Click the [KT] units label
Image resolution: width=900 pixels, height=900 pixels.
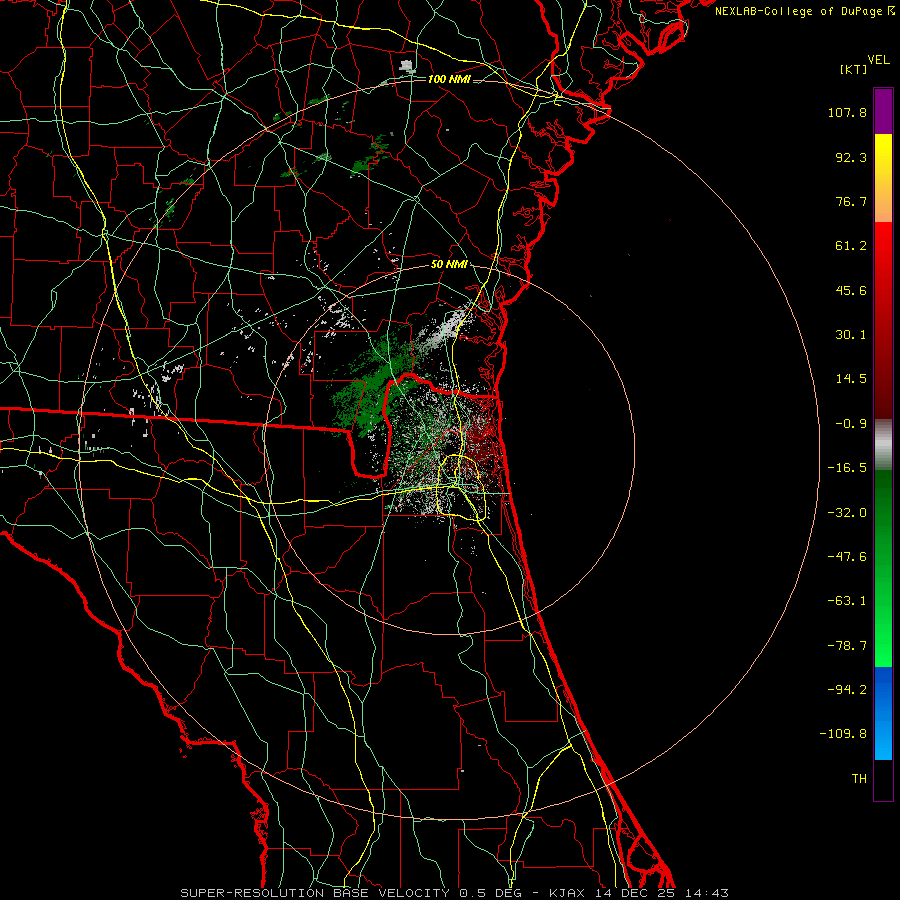[854, 69]
